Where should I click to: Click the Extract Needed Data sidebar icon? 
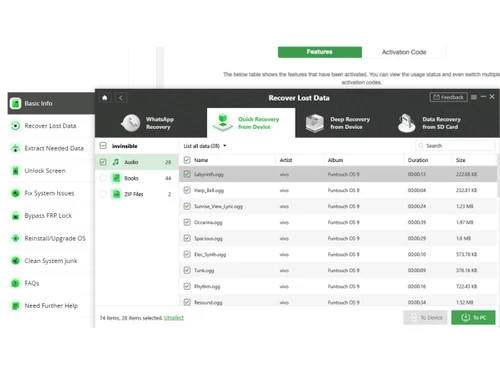pos(15,148)
